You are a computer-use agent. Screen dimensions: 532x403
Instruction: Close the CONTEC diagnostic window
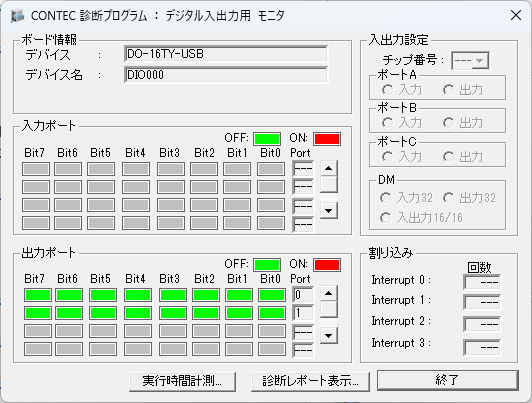coord(516,15)
